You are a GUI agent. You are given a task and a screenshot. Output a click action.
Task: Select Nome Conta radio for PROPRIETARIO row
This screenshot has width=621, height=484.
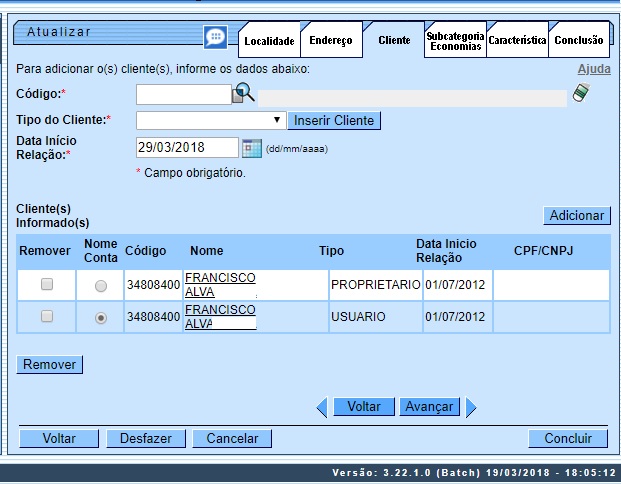(100, 286)
